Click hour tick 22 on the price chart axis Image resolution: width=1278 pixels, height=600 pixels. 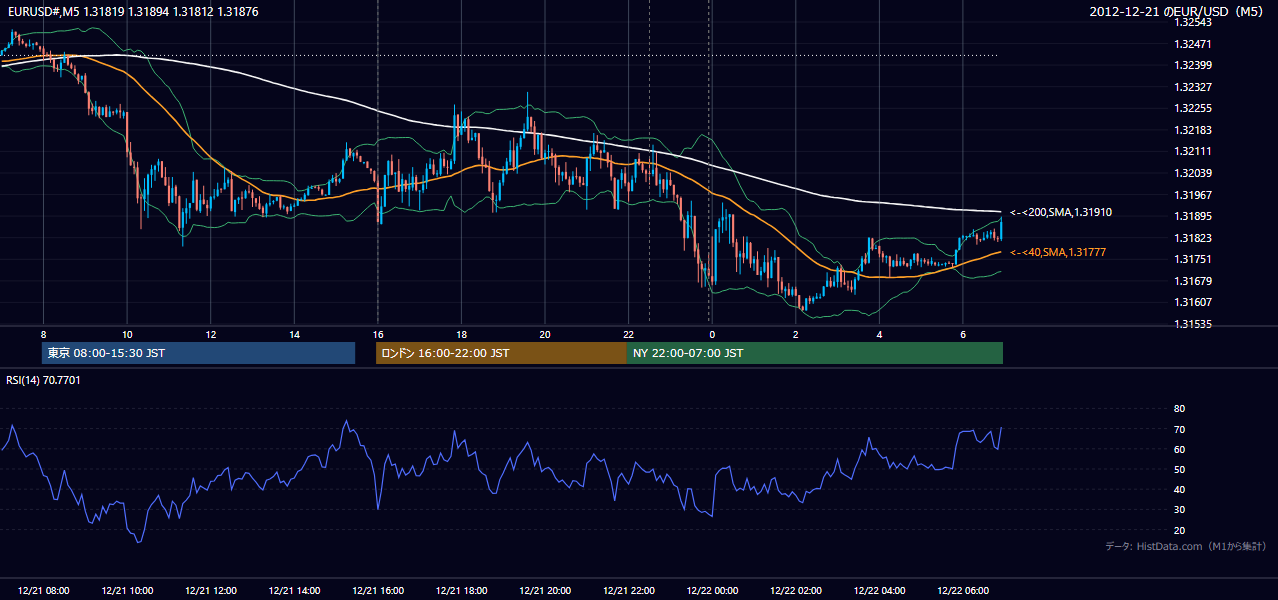(628, 334)
